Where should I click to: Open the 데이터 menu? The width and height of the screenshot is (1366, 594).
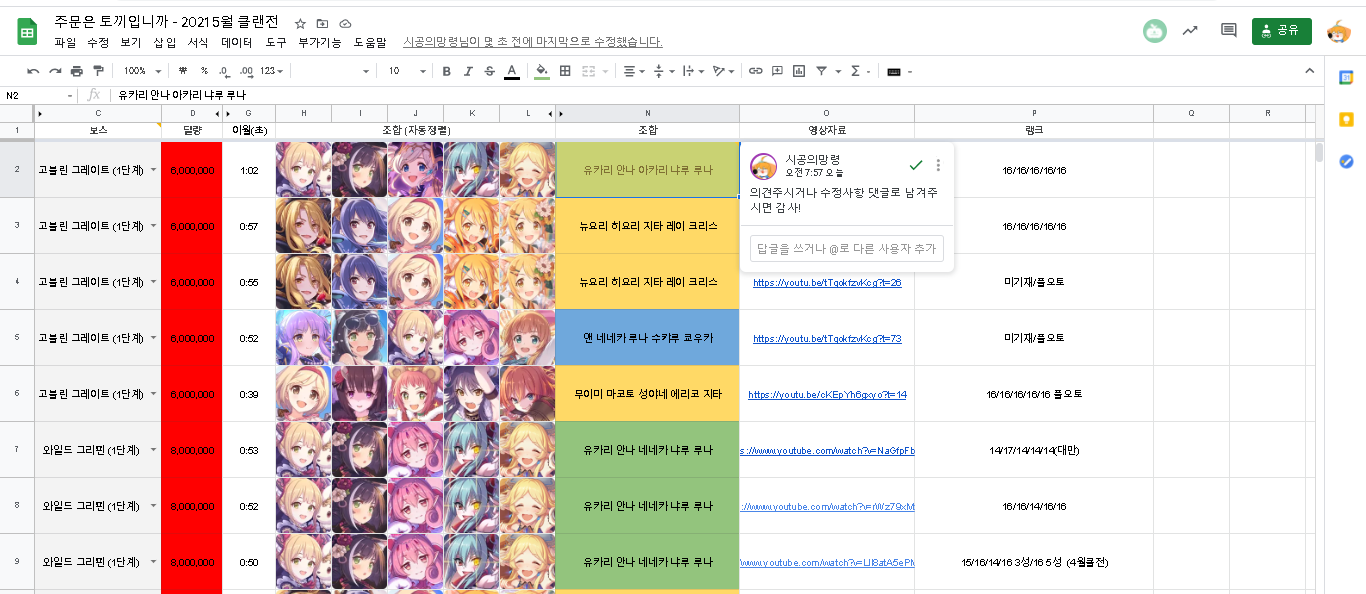237,42
